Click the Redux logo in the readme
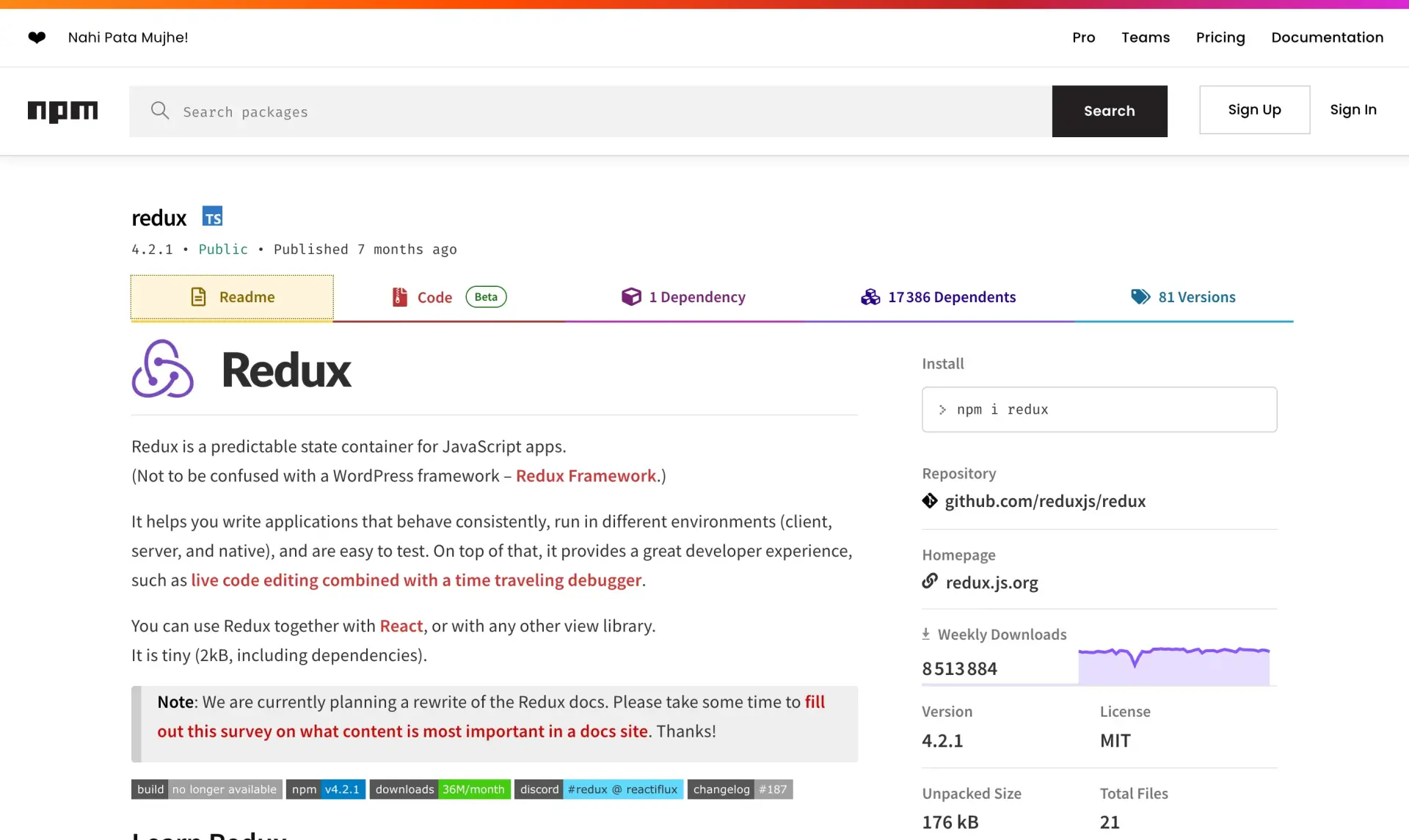The height and width of the screenshot is (840, 1409). pyautogui.click(x=162, y=369)
